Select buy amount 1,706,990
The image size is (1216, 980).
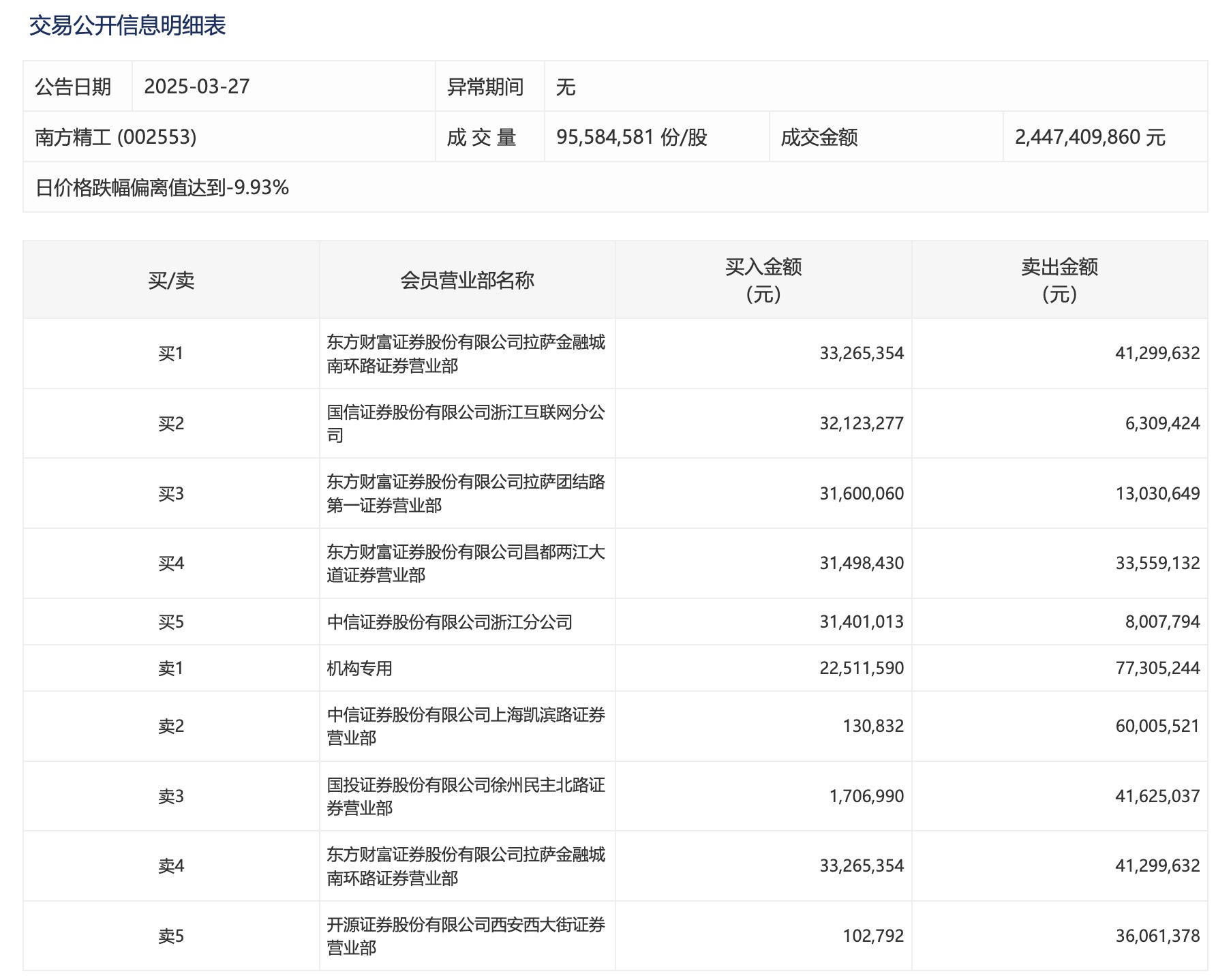click(x=866, y=796)
